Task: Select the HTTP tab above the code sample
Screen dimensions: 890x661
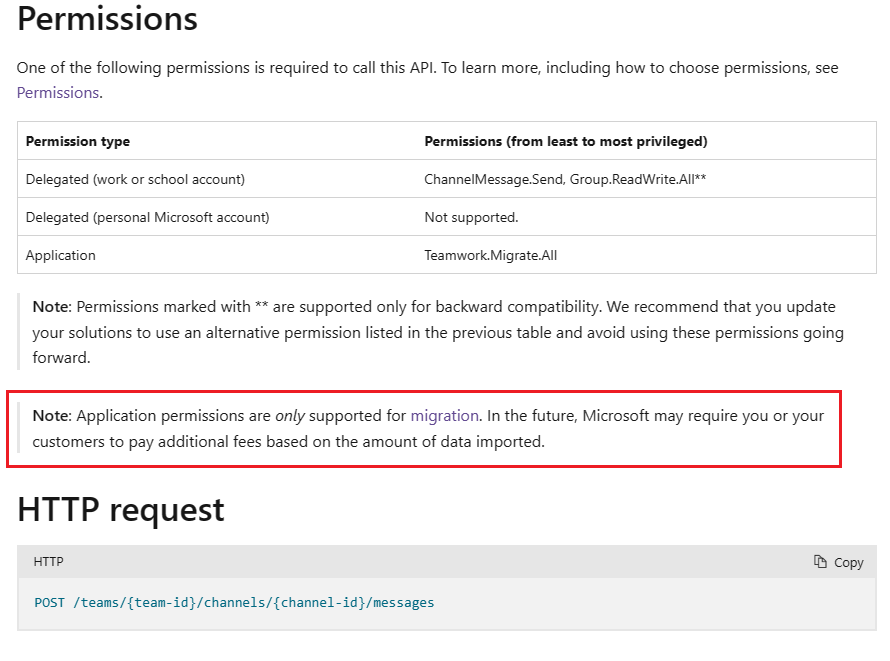Action: (48, 562)
